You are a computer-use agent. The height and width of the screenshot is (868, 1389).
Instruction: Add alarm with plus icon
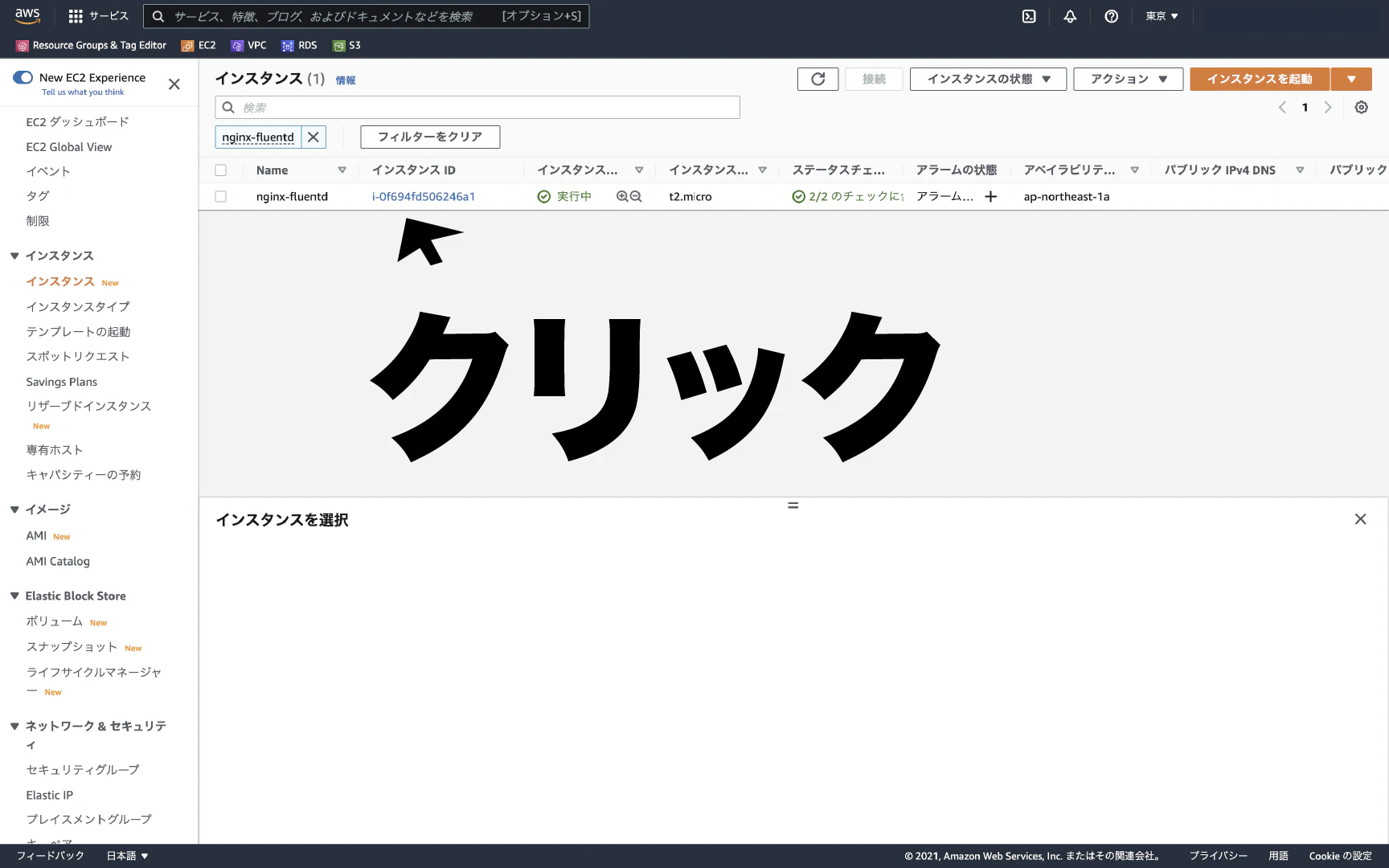(x=990, y=196)
